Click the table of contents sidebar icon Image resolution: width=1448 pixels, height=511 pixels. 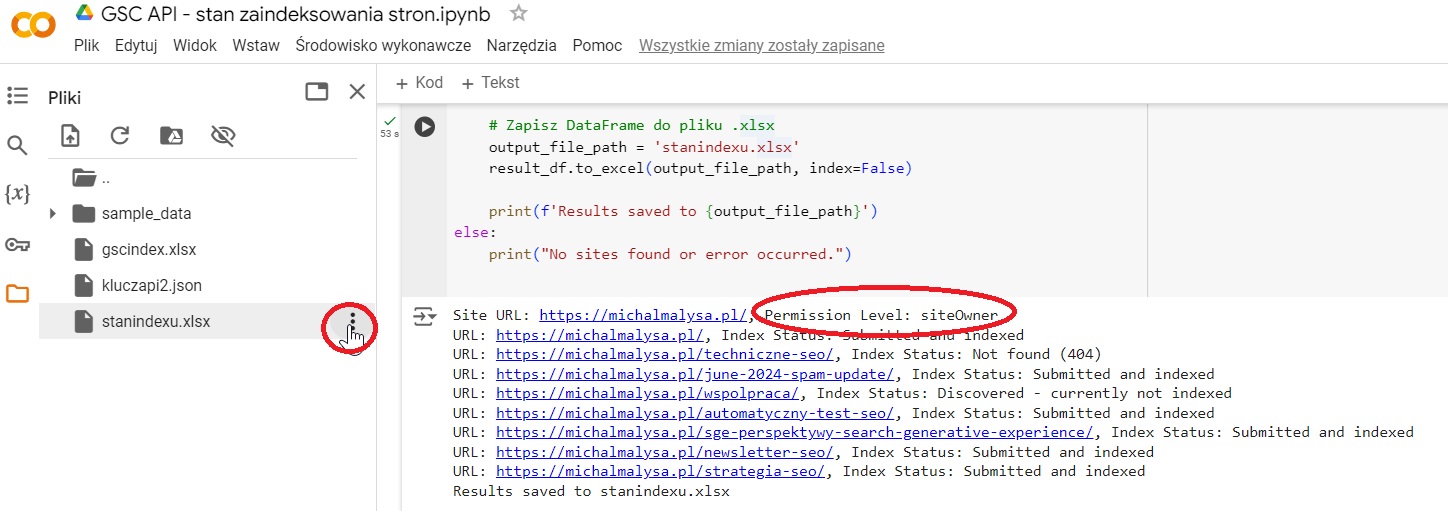pos(17,96)
